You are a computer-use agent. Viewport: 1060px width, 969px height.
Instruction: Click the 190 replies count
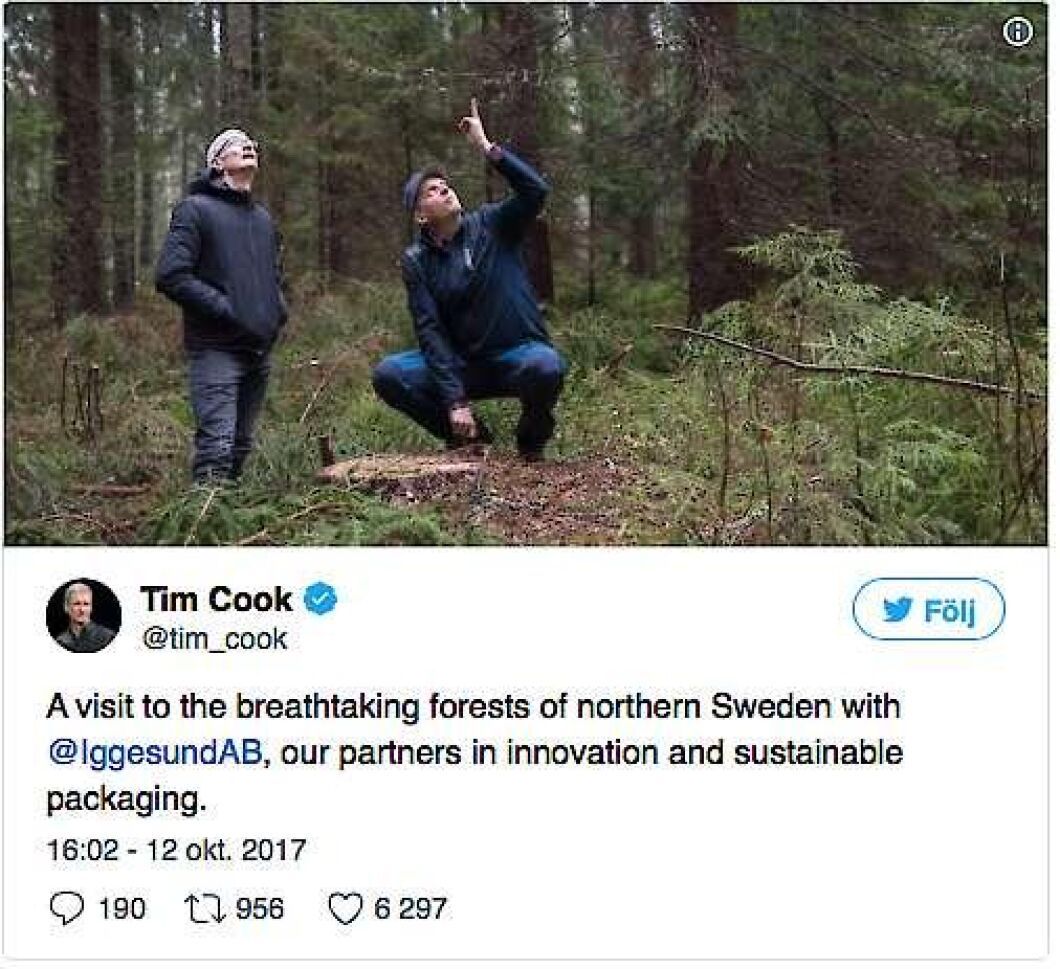click(x=121, y=908)
